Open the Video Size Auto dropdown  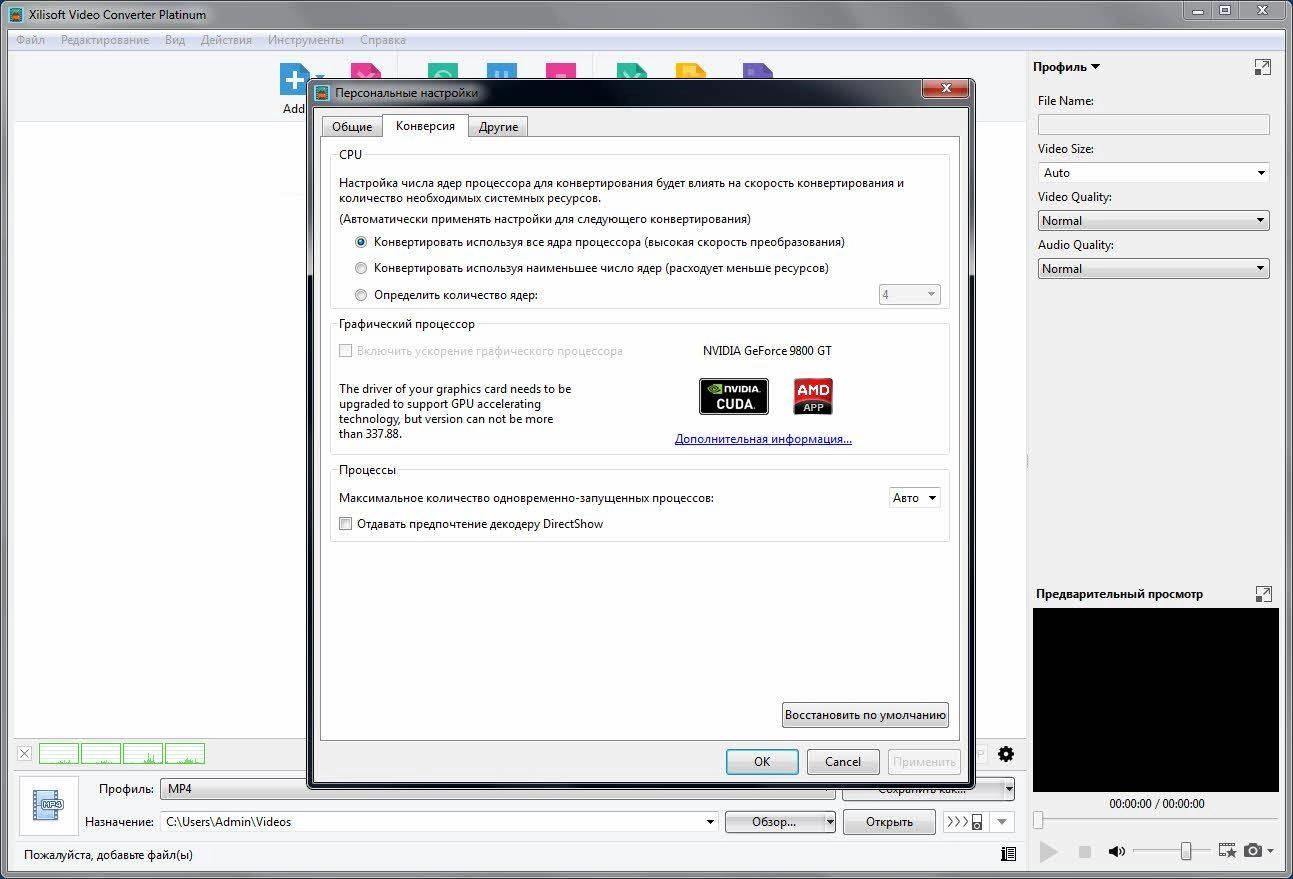[1154, 173]
